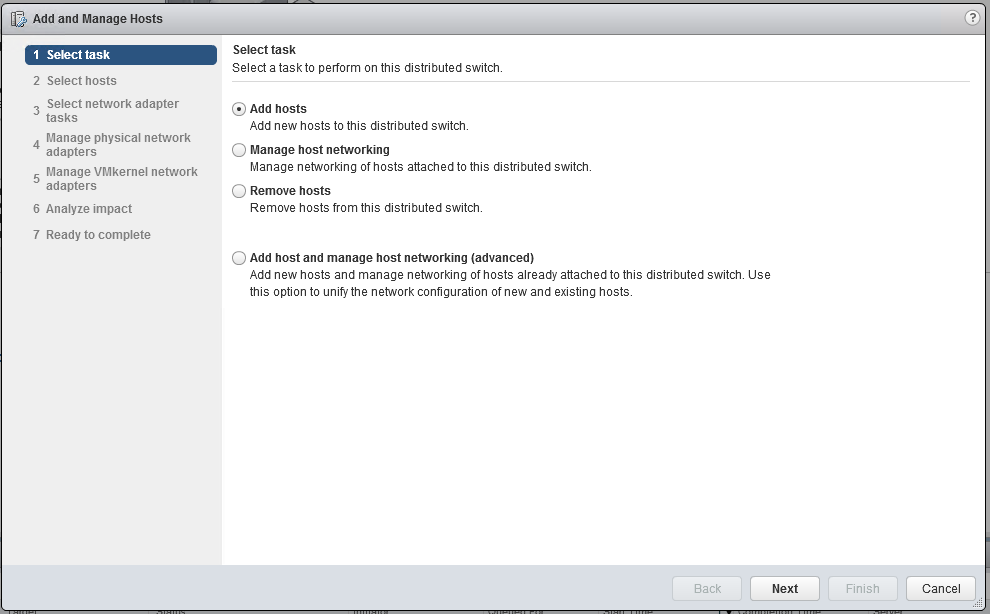Click the Finish button
This screenshot has width=990, height=614.
pos(862,588)
